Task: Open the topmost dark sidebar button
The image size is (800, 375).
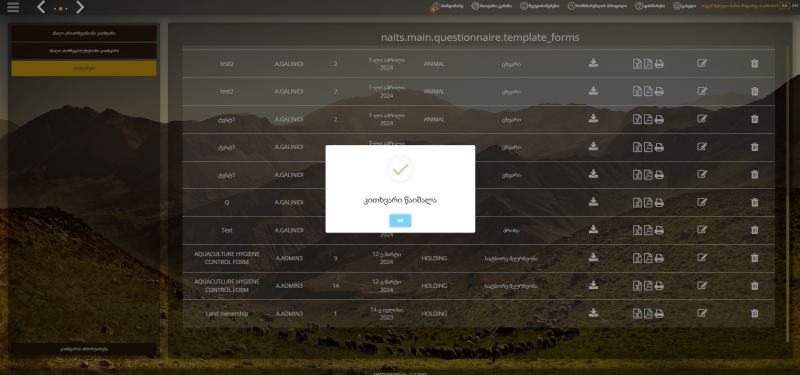Action: (x=84, y=33)
